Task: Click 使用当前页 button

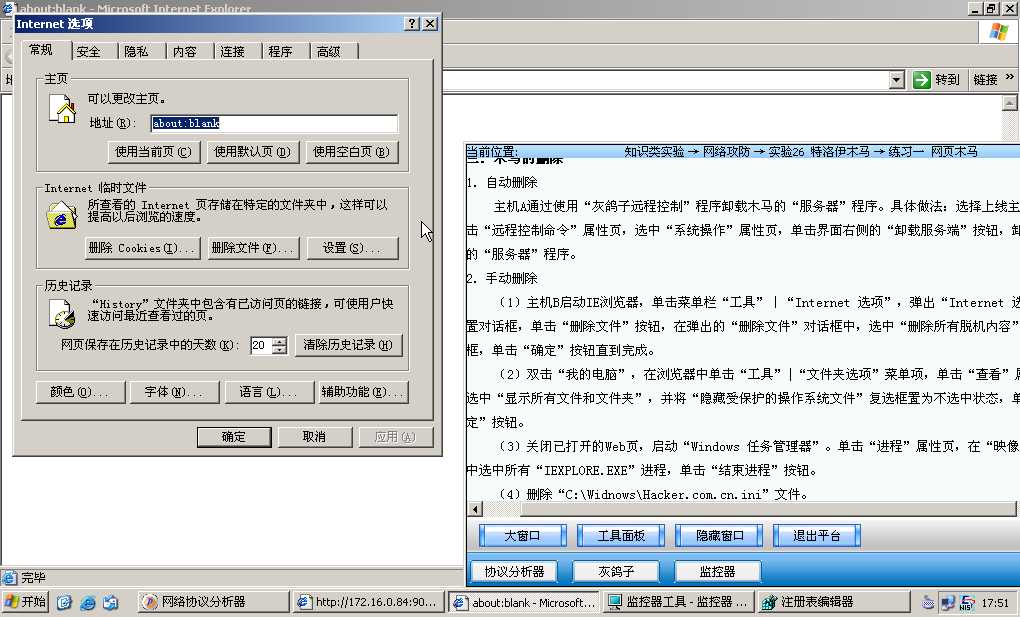Action: 154,152
